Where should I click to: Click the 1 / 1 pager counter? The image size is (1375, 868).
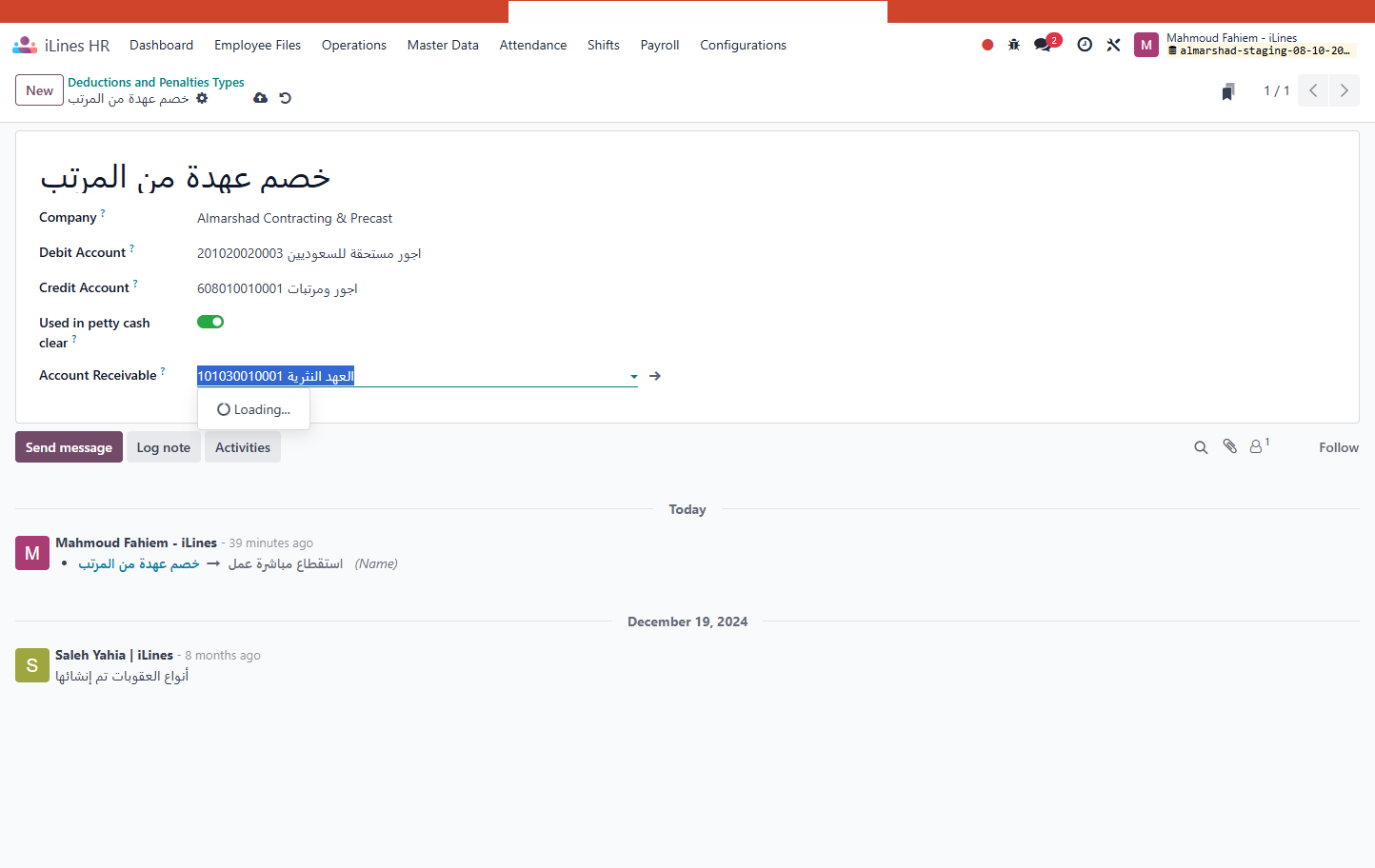1277,90
